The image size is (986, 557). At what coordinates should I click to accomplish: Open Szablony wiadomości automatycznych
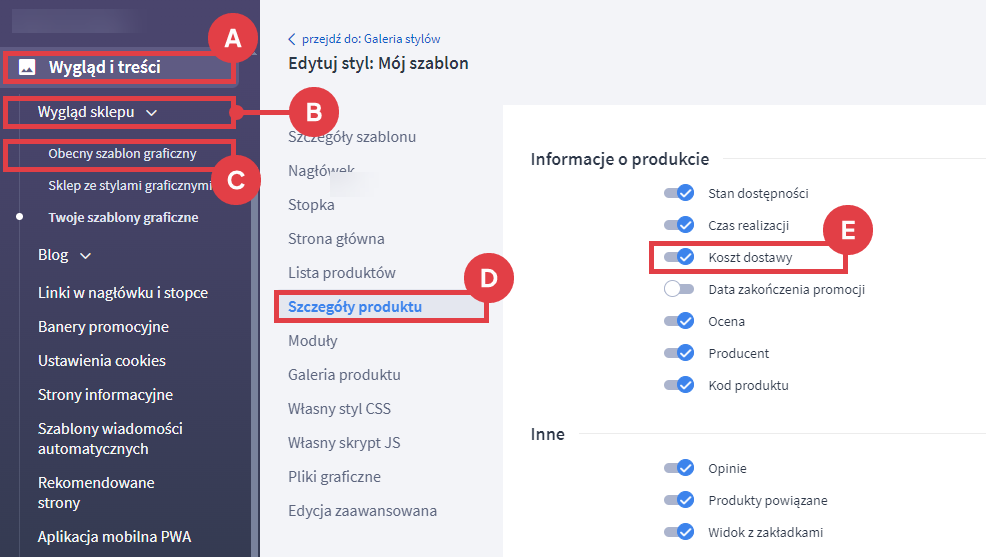click(x=110, y=439)
